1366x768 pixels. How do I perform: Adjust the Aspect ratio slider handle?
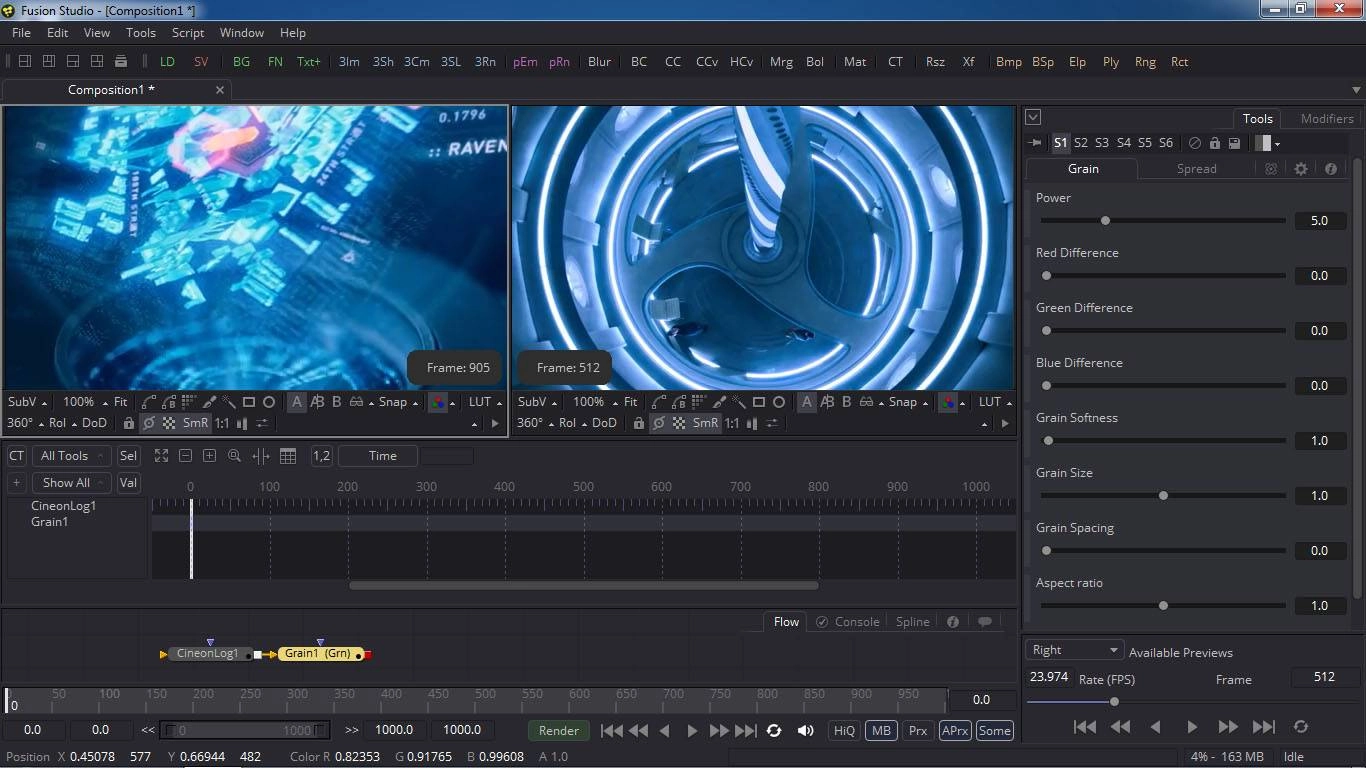click(x=1163, y=605)
